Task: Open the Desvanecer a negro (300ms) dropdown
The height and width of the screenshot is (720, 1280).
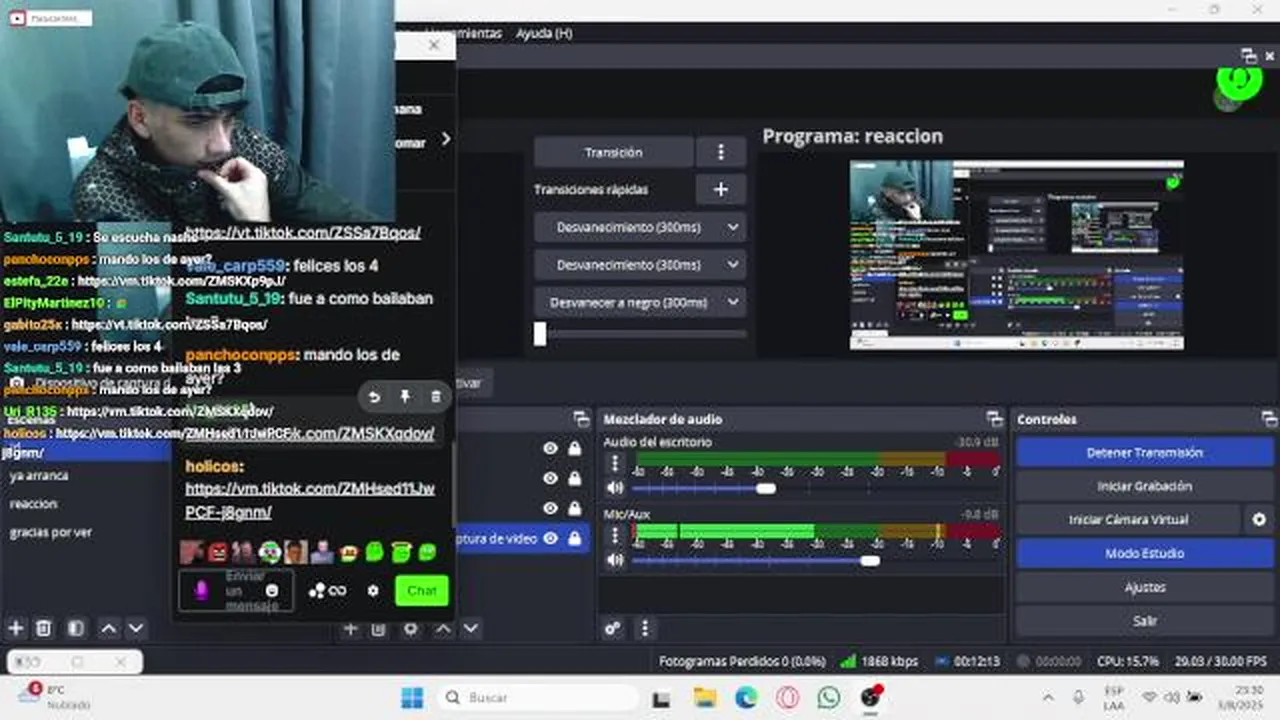Action: (x=640, y=302)
